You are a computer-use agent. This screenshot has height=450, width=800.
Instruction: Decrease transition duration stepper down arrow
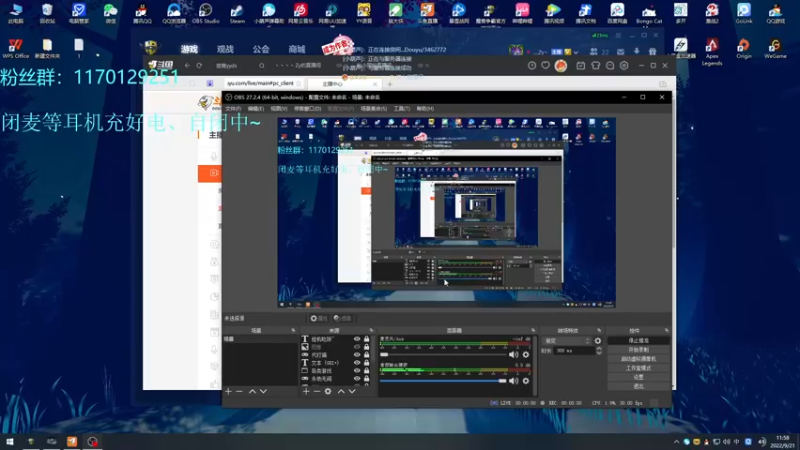[x=599, y=353]
